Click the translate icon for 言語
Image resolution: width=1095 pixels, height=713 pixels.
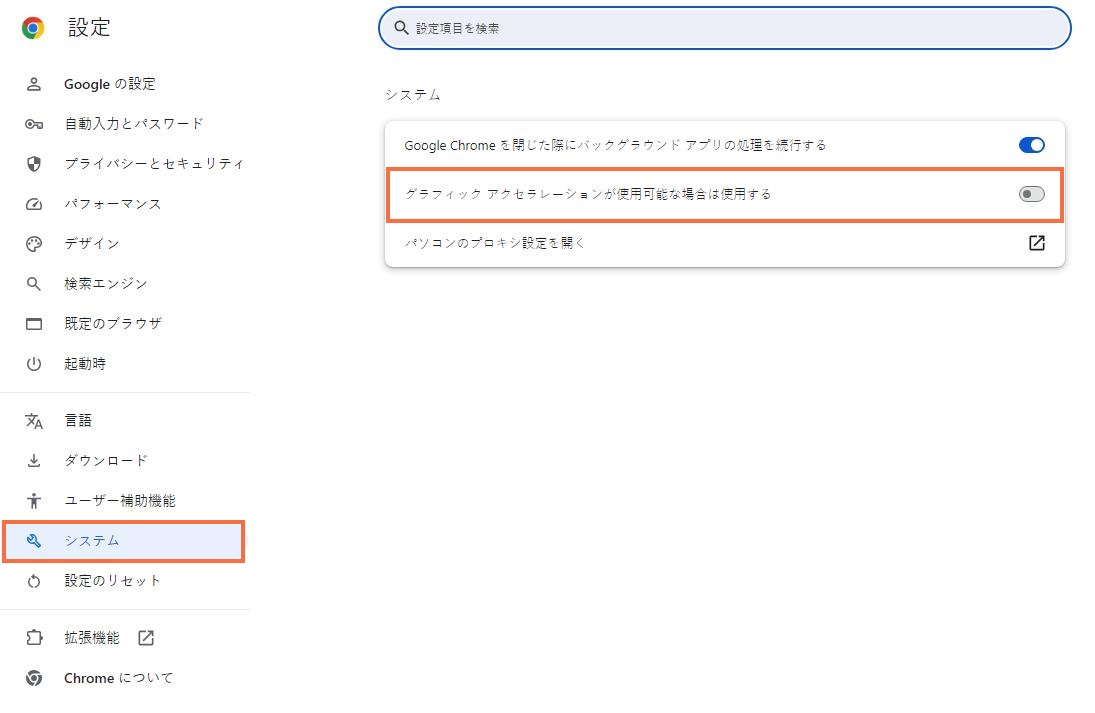[x=34, y=421]
